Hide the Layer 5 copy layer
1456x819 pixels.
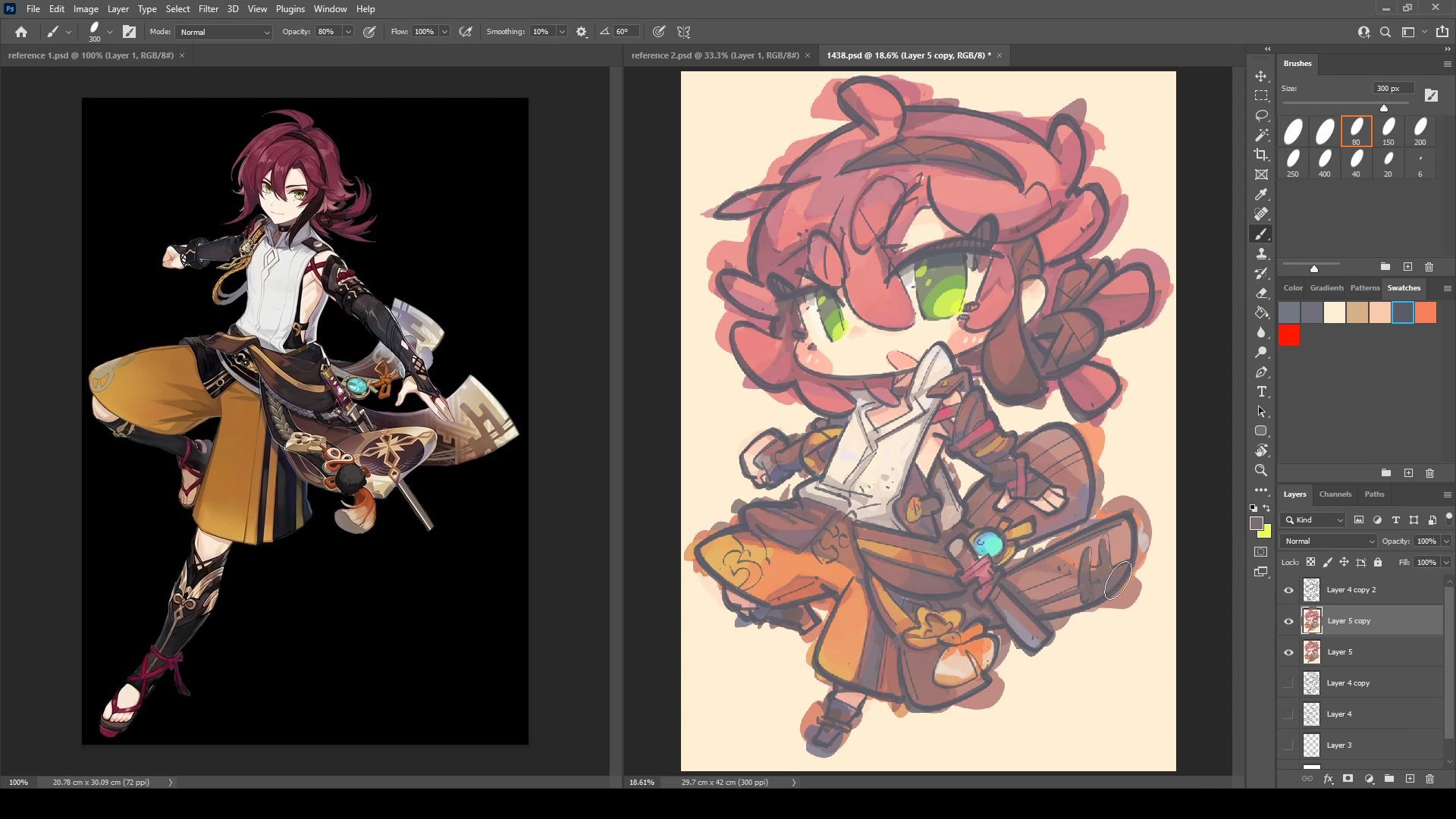tap(1288, 621)
